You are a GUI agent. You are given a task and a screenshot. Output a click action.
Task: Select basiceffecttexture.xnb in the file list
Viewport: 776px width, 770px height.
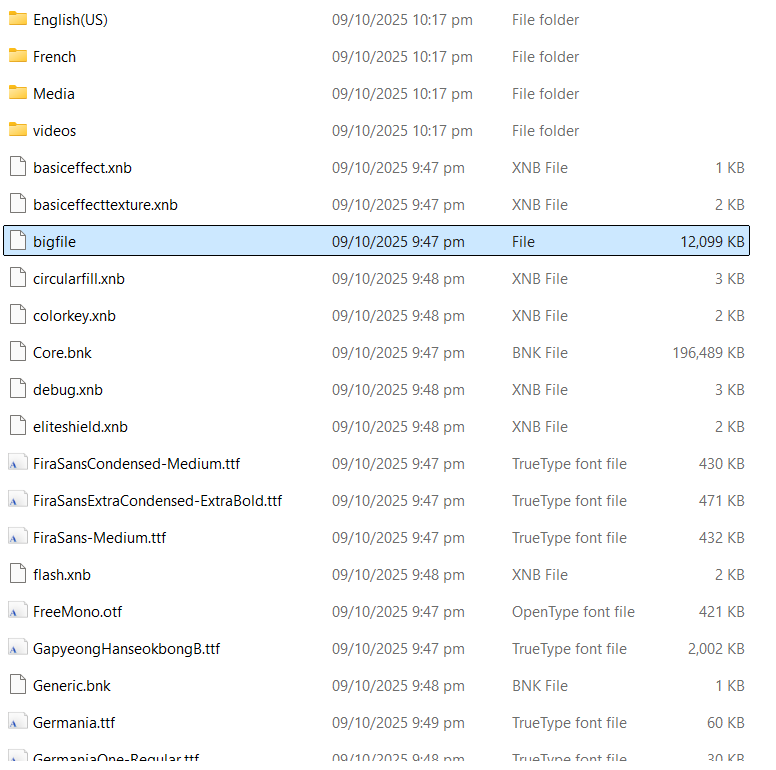click(105, 205)
